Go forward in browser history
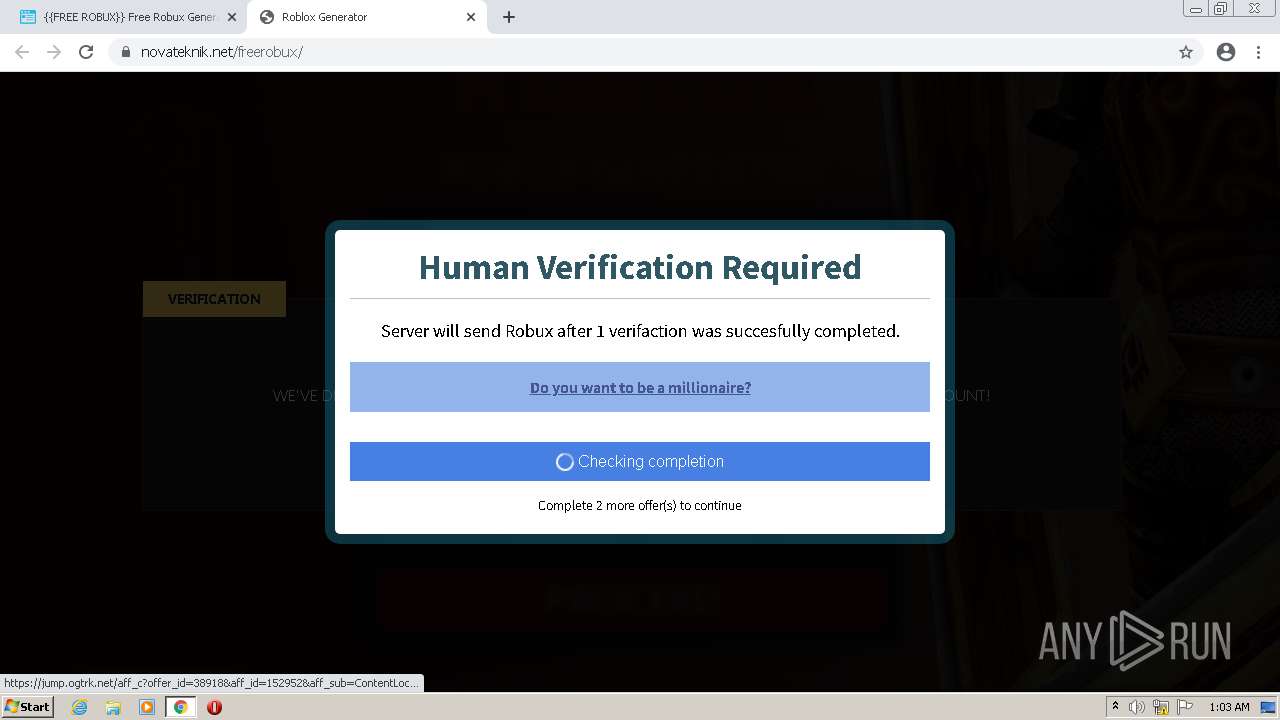The image size is (1280, 720). click(x=54, y=52)
